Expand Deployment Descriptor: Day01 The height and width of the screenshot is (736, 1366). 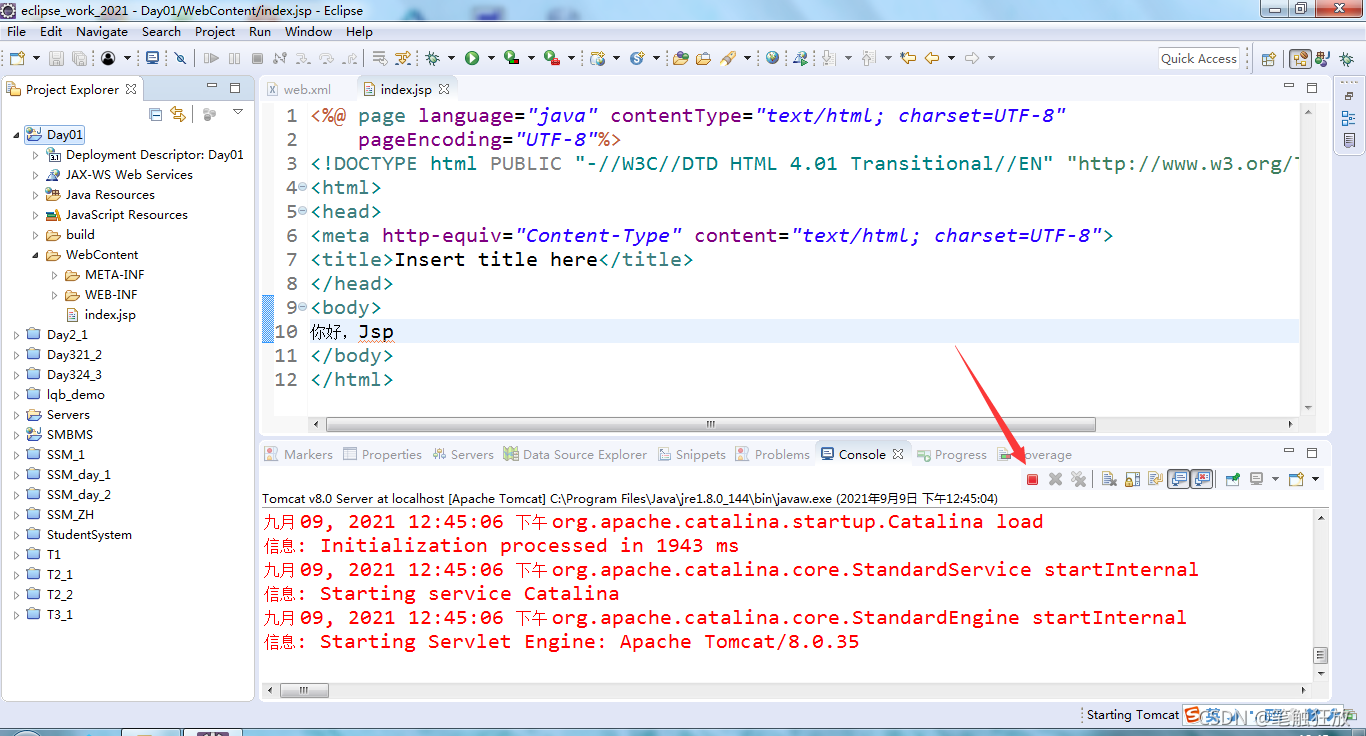[36, 155]
